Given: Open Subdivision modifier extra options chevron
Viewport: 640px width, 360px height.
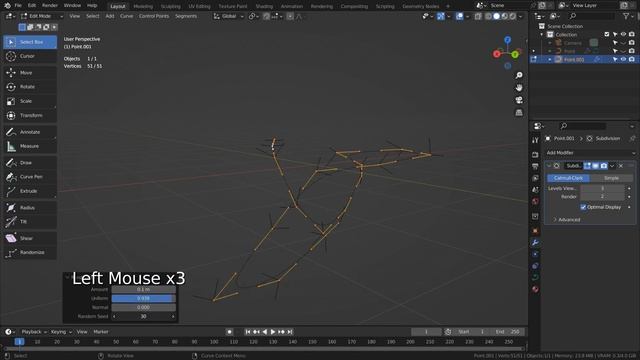Looking at the screenshot, I should click(x=612, y=166).
